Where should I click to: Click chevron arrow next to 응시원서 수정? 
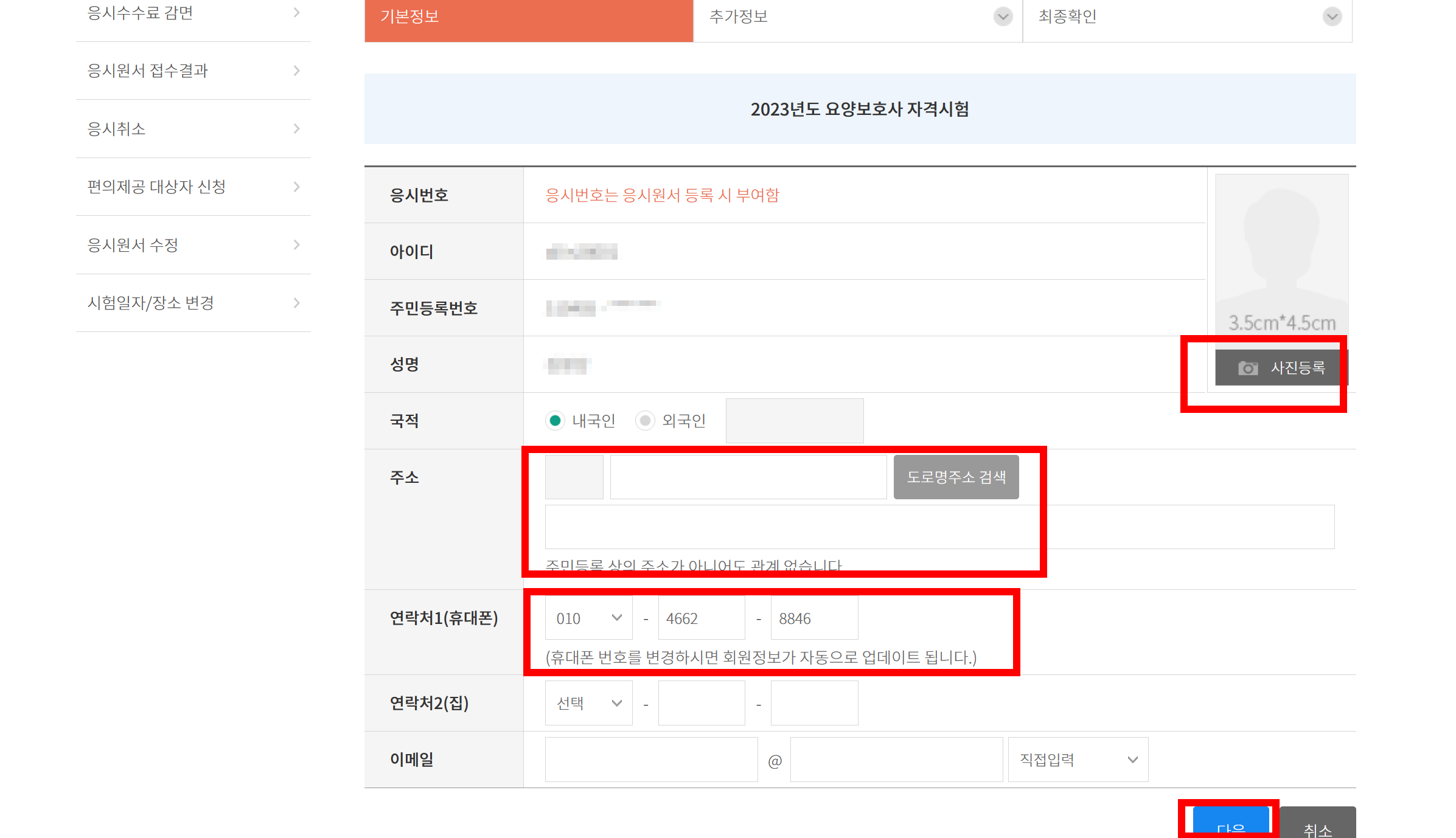click(x=296, y=244)
